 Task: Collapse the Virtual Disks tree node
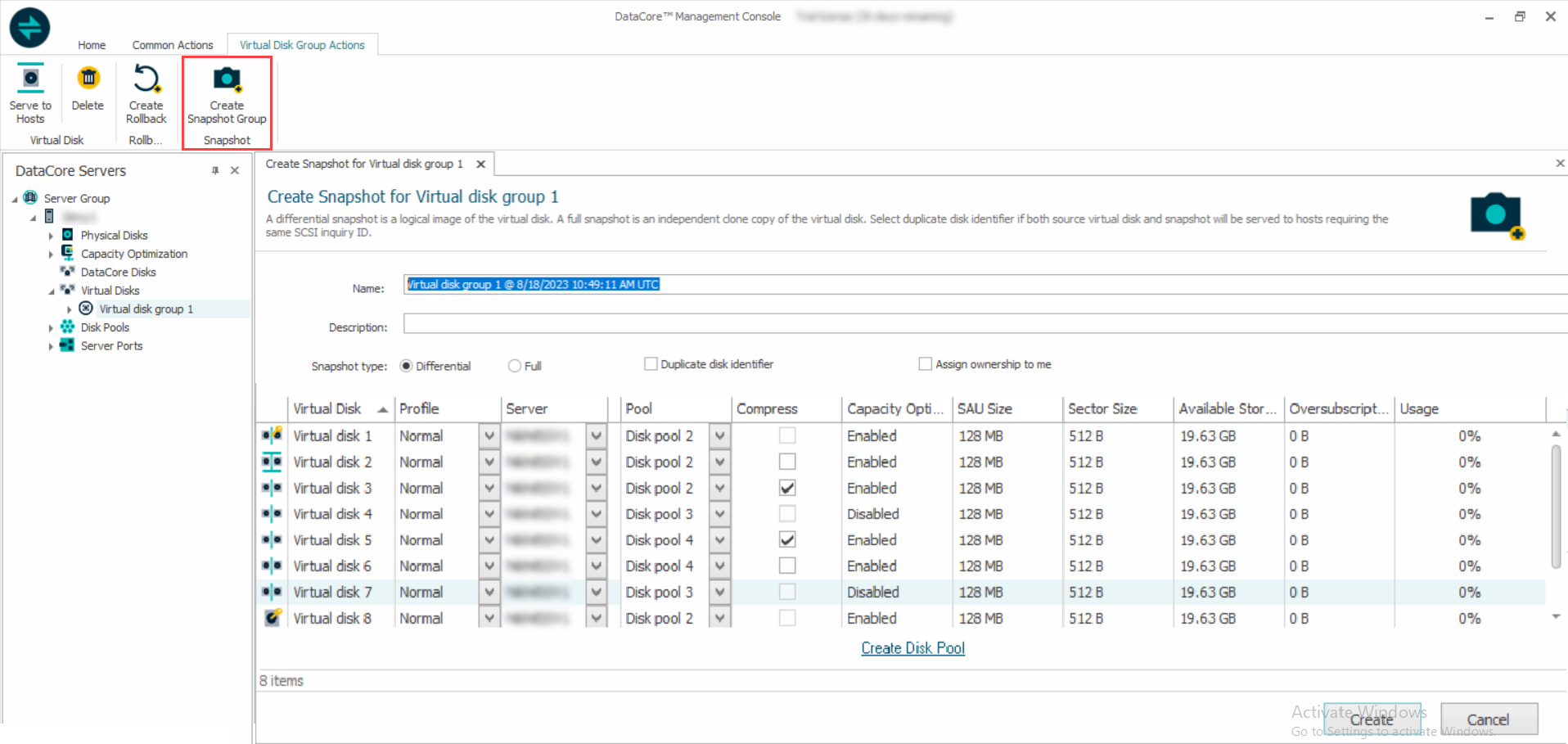click(x=51, y=291)
